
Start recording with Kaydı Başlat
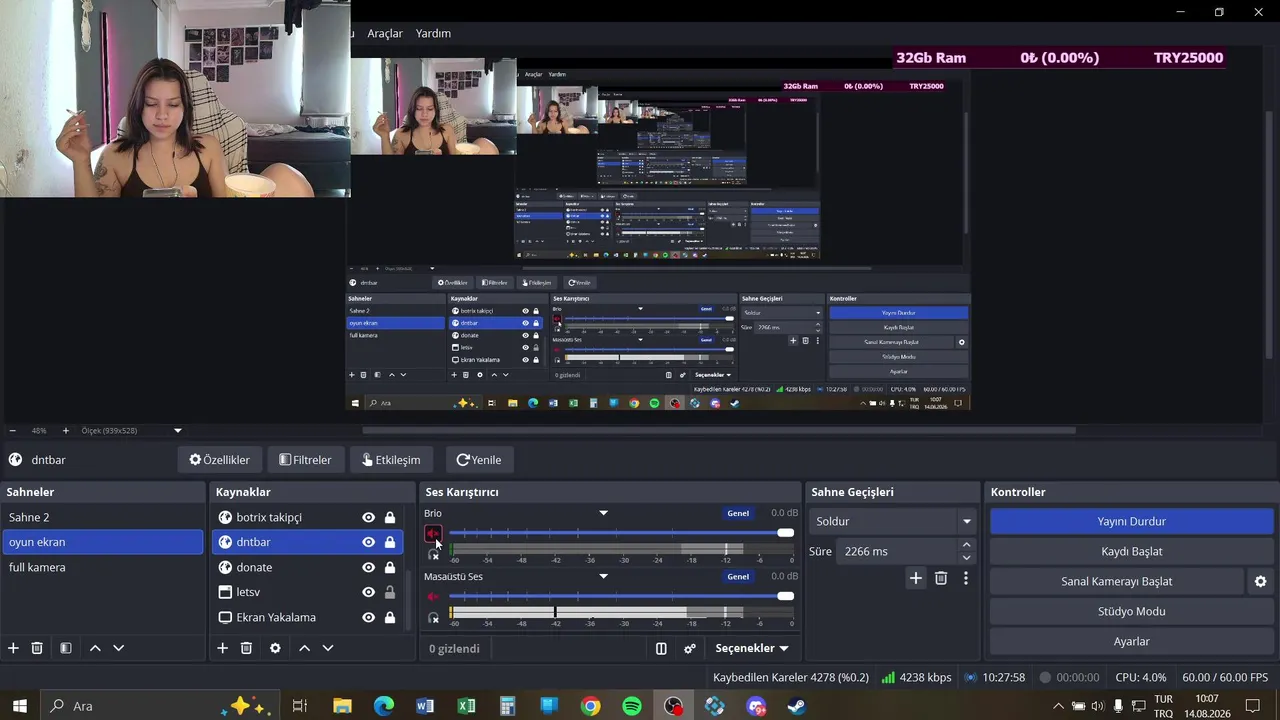point(1131,551)
